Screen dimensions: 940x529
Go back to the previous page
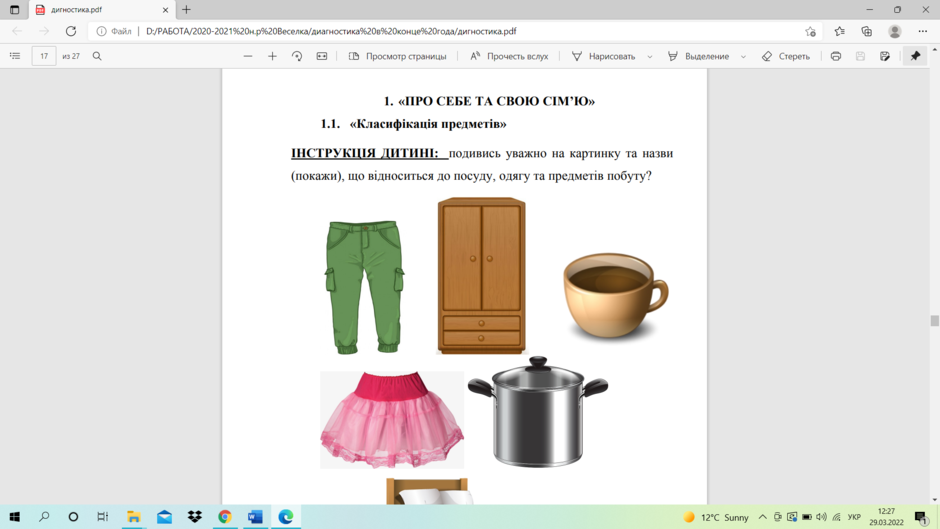[17, 31]
